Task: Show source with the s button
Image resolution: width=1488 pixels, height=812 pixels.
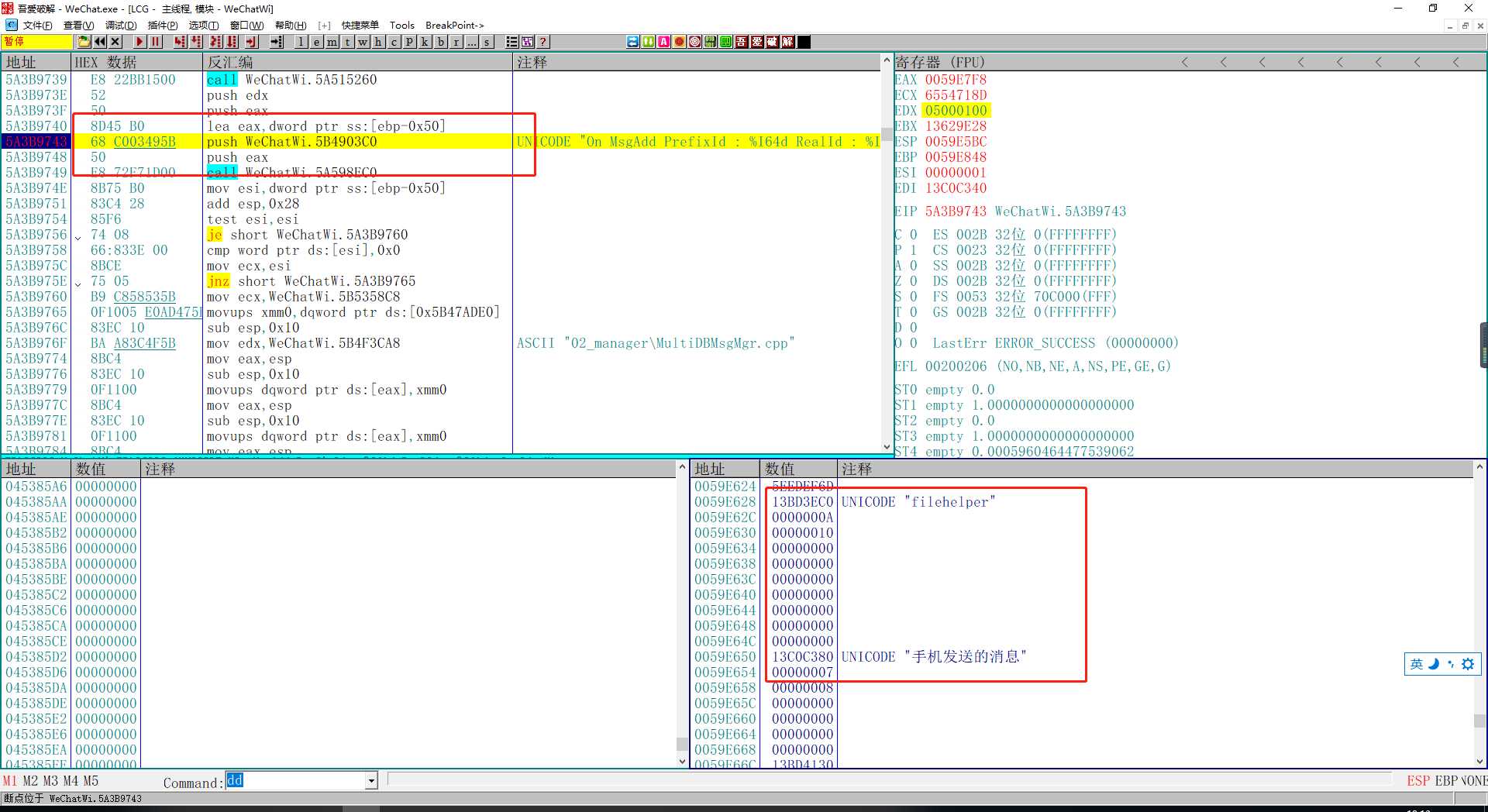Action: point(487,42)
